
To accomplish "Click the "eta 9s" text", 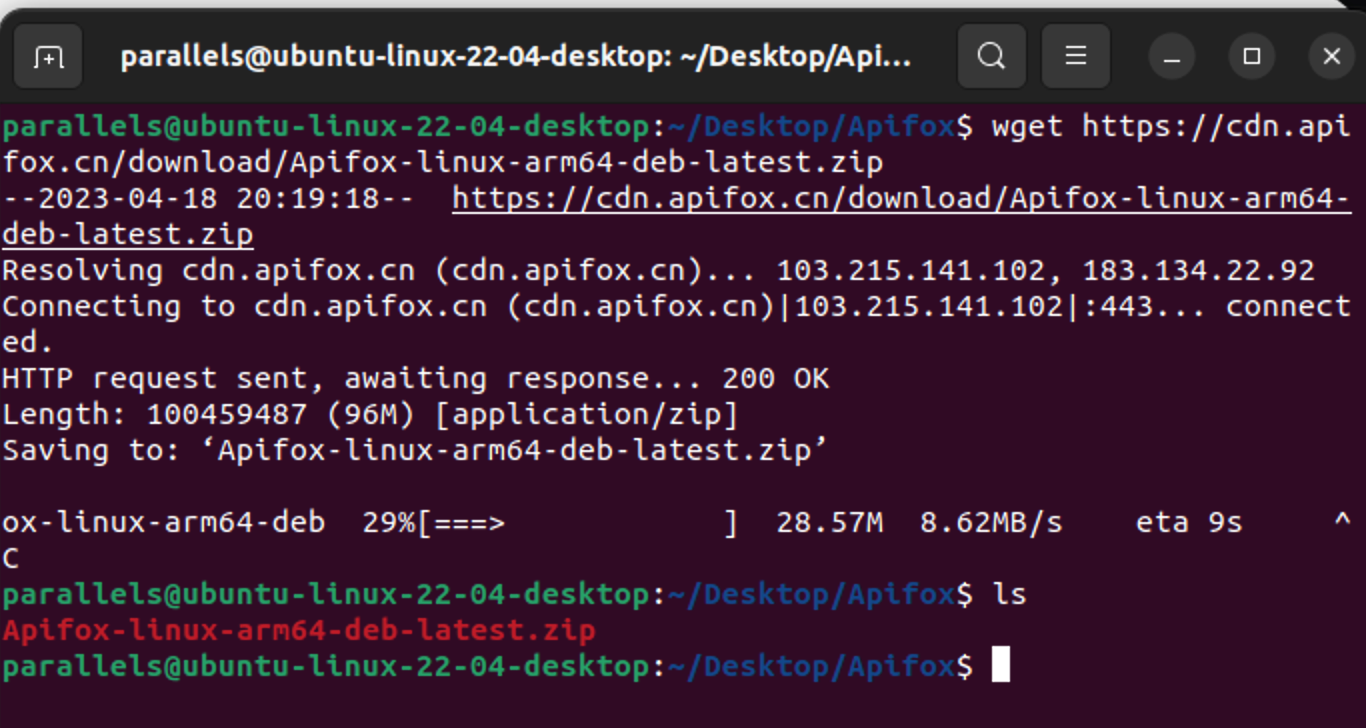I will tap(1188, 523).
